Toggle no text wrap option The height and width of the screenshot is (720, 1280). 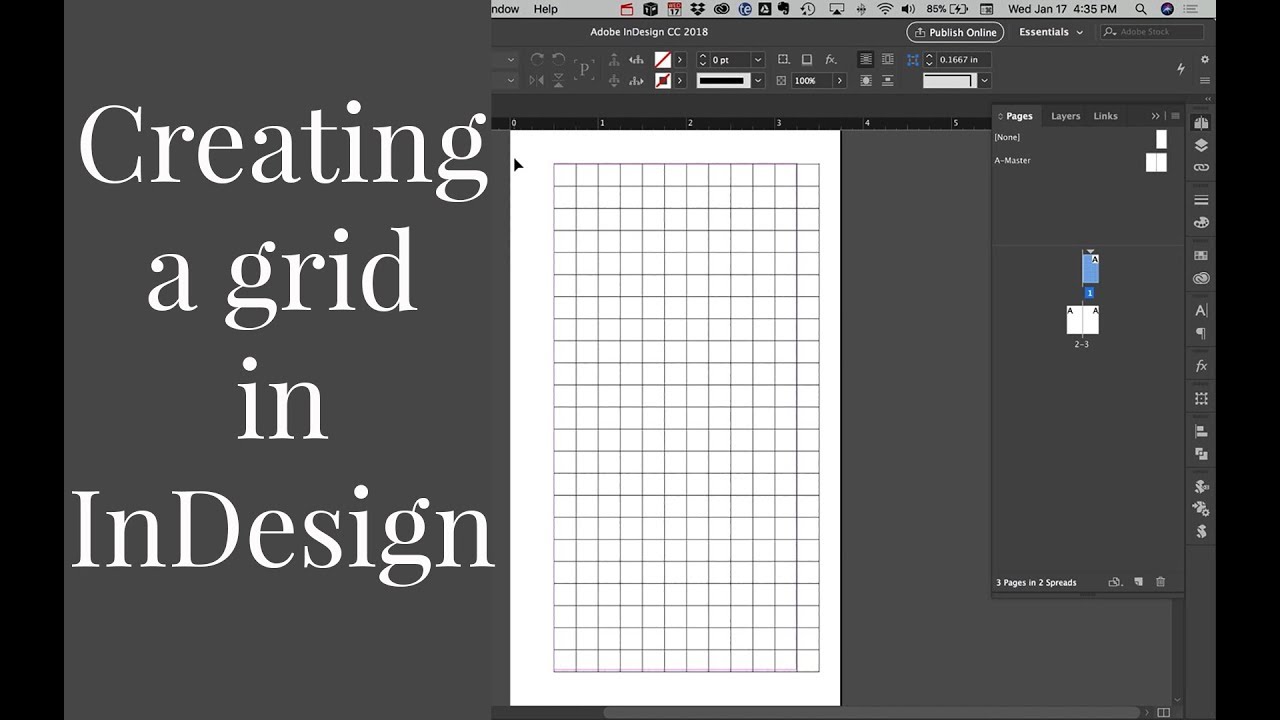click(x=866, y=60)
